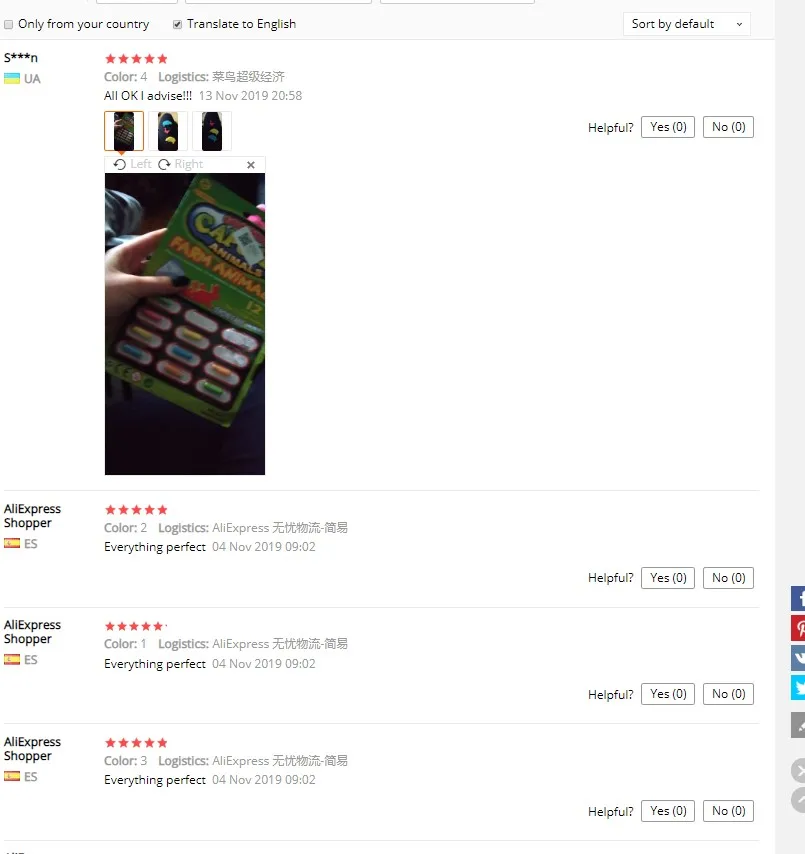805x854 pixels.
Task: Enable Only from your country checkbox
Action: 9,25
